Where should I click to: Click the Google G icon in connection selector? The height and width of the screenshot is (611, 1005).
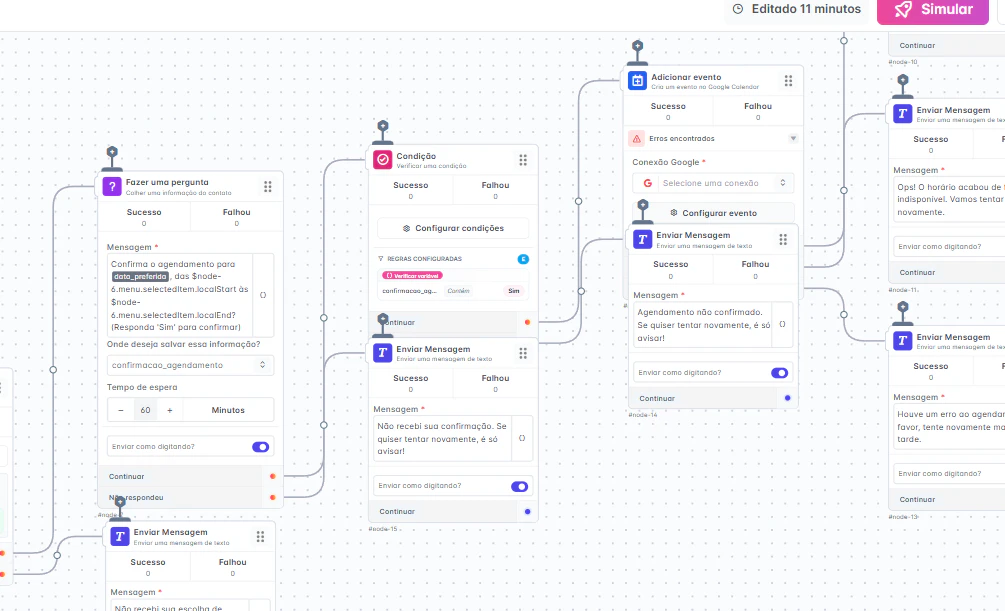[647, 183]
